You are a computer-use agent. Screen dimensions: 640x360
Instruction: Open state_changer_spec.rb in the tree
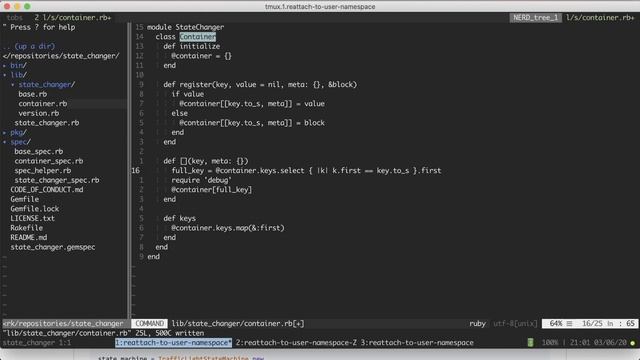point(57,180)
